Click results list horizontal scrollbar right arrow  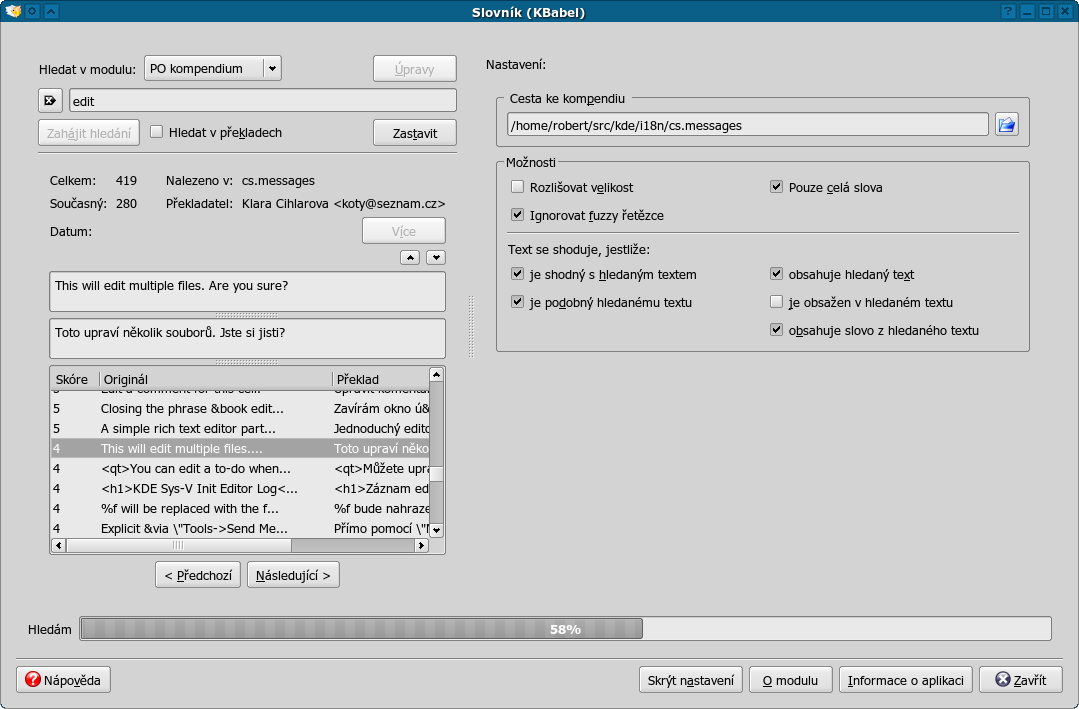pyautogui.click(x=421, y=545)
